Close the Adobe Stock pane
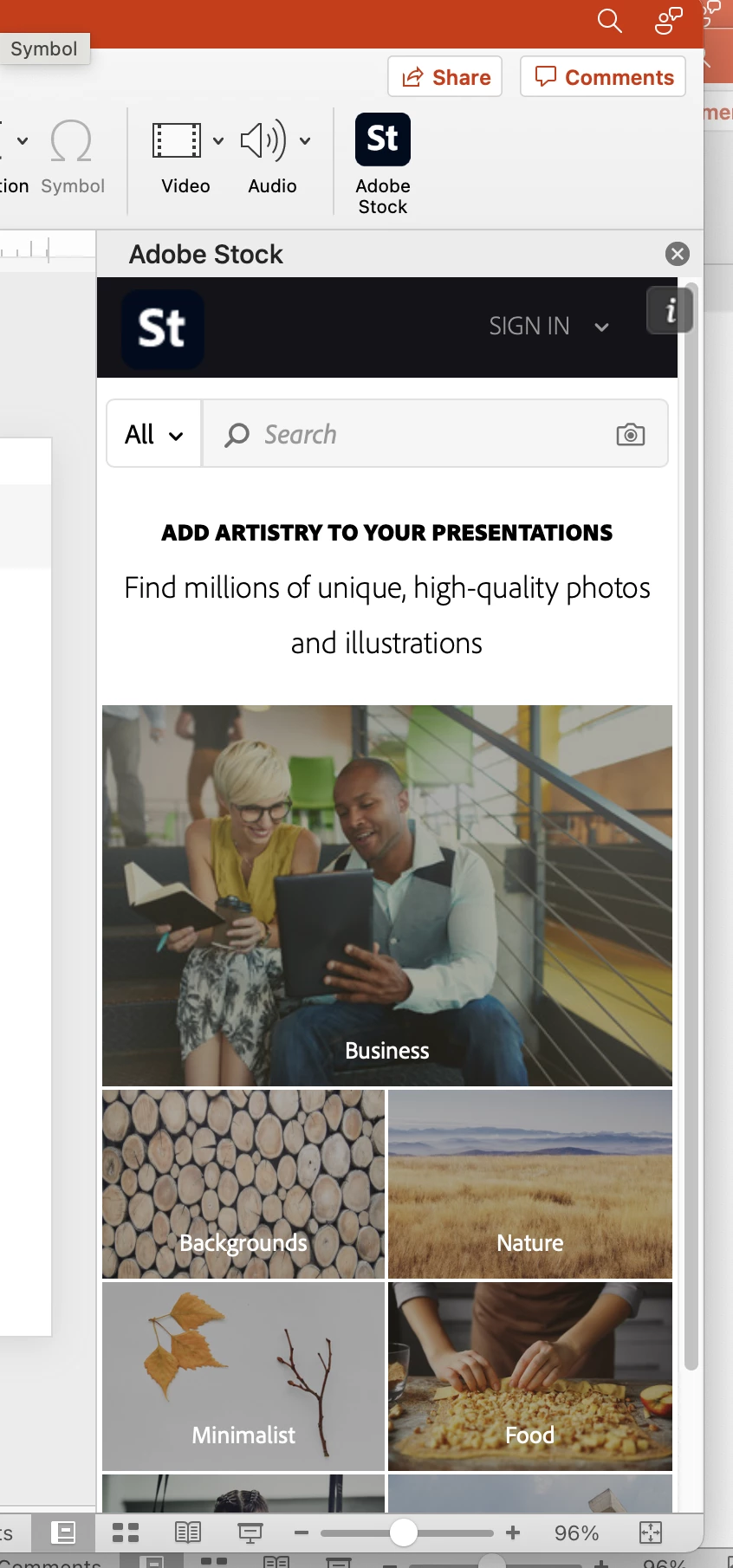Image resolution: width=733 pixels, height=1568 pixels. coord(678,254)
